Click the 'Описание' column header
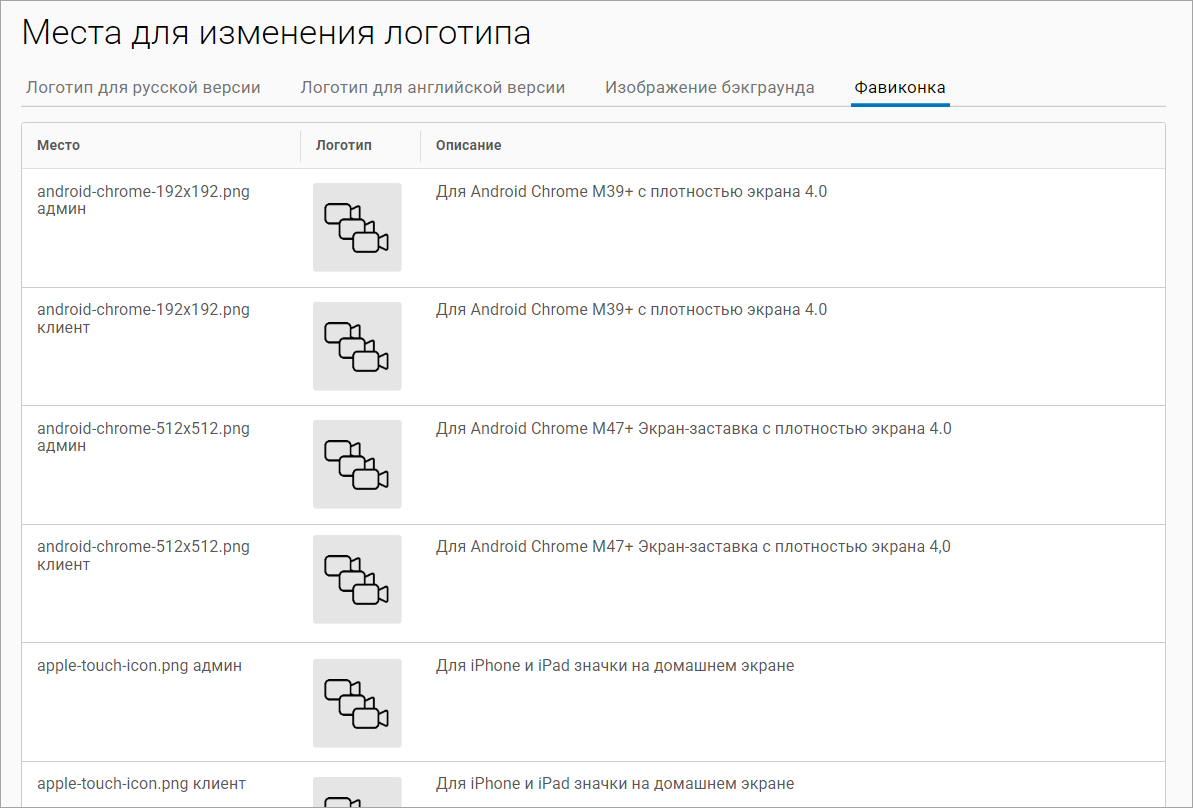This screenshot has width=1193, height=808. (x=468, y=146)
